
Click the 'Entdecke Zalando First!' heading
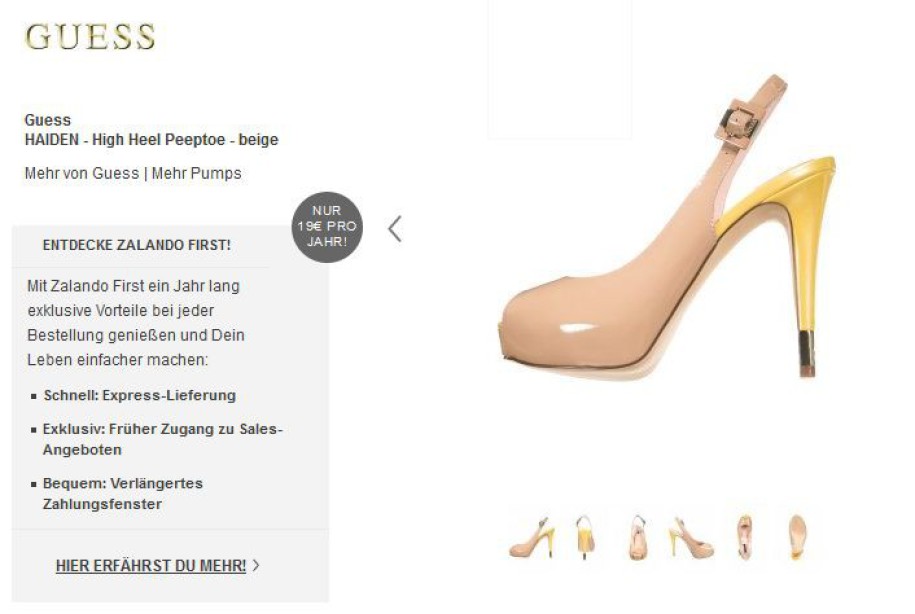tap(137, 245)
